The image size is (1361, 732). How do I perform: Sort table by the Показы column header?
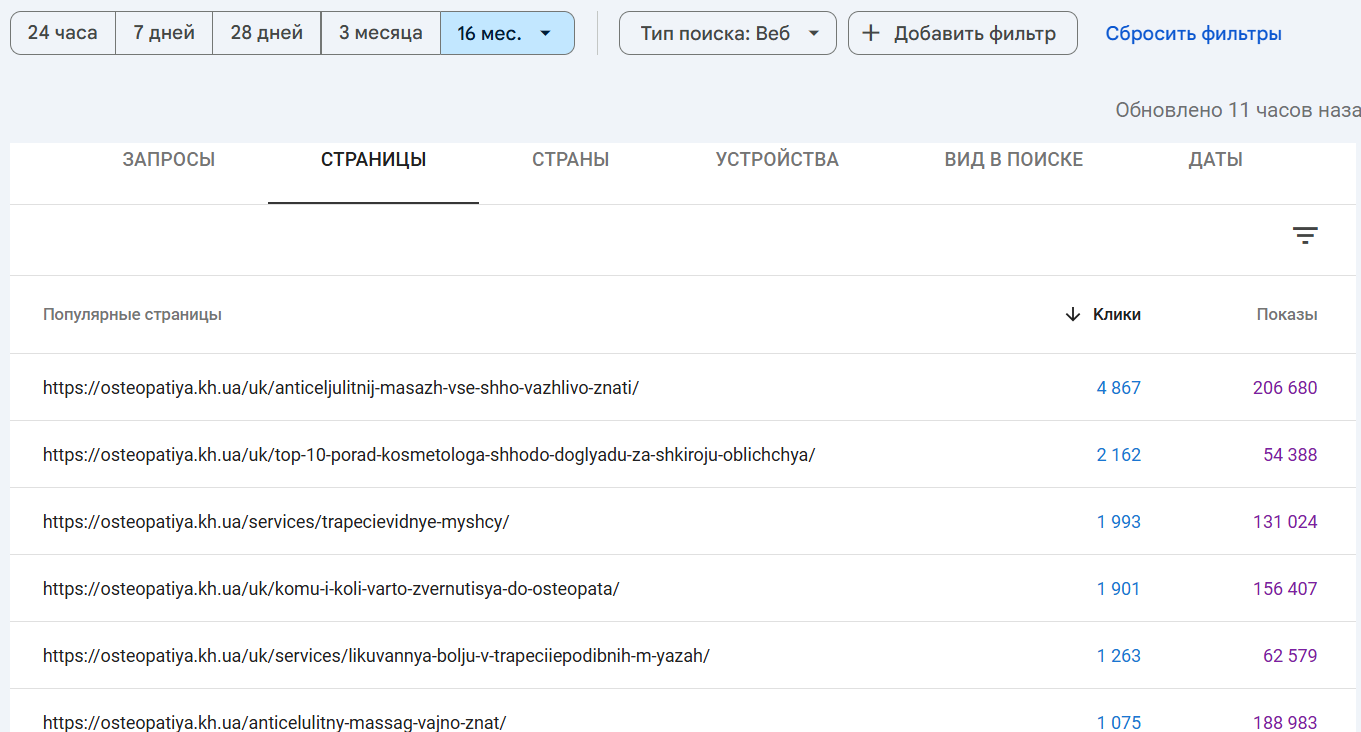click(1287, 314)
